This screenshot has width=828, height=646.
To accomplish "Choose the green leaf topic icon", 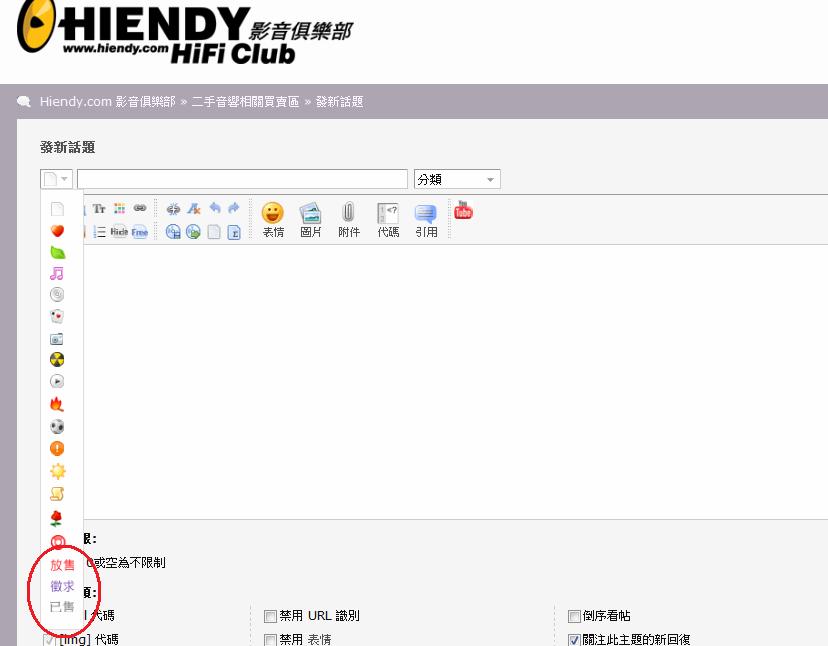I will click(x=58, y=252).
